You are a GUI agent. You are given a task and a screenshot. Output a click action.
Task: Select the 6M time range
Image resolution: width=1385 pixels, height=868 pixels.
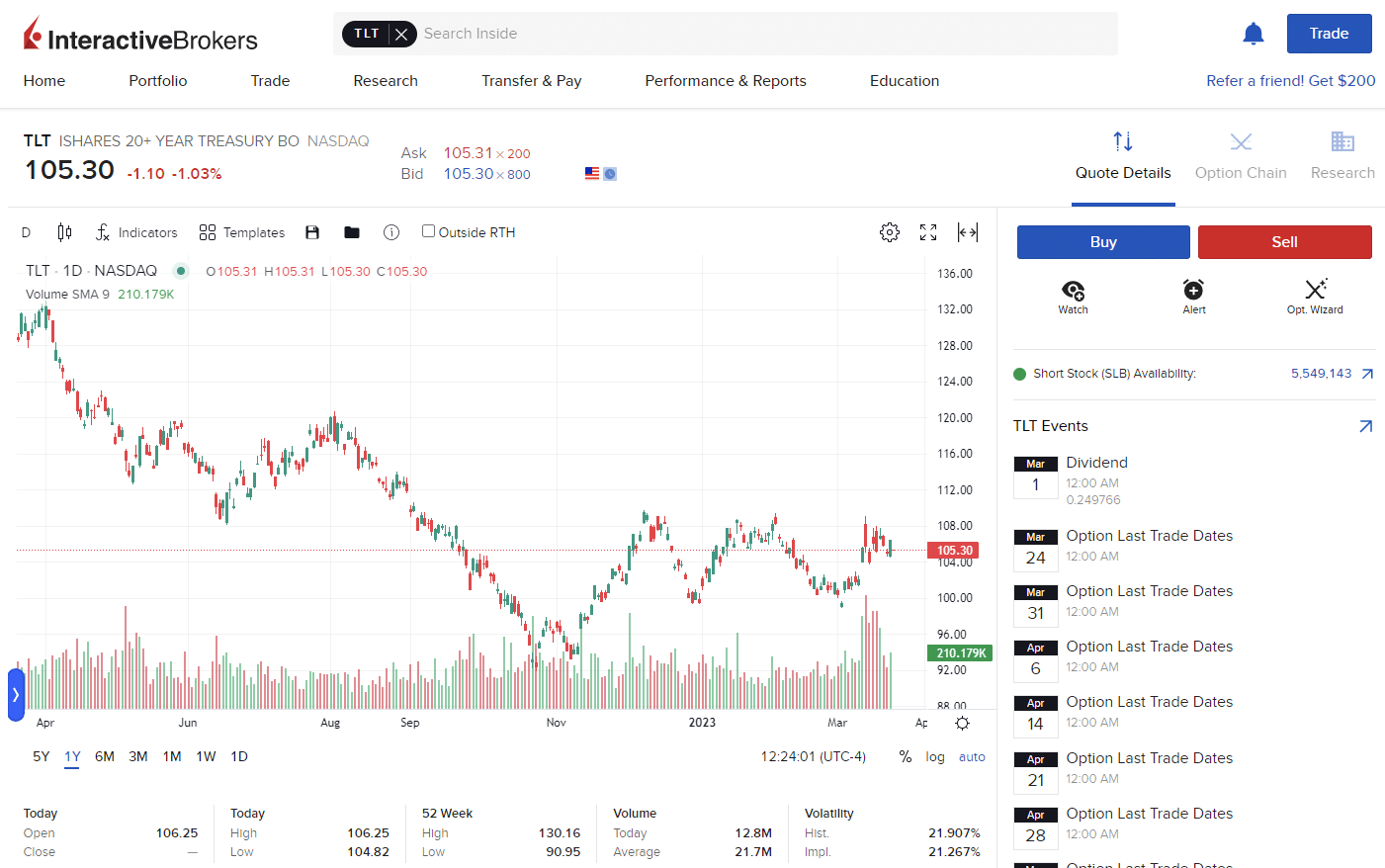click(105, 757)
